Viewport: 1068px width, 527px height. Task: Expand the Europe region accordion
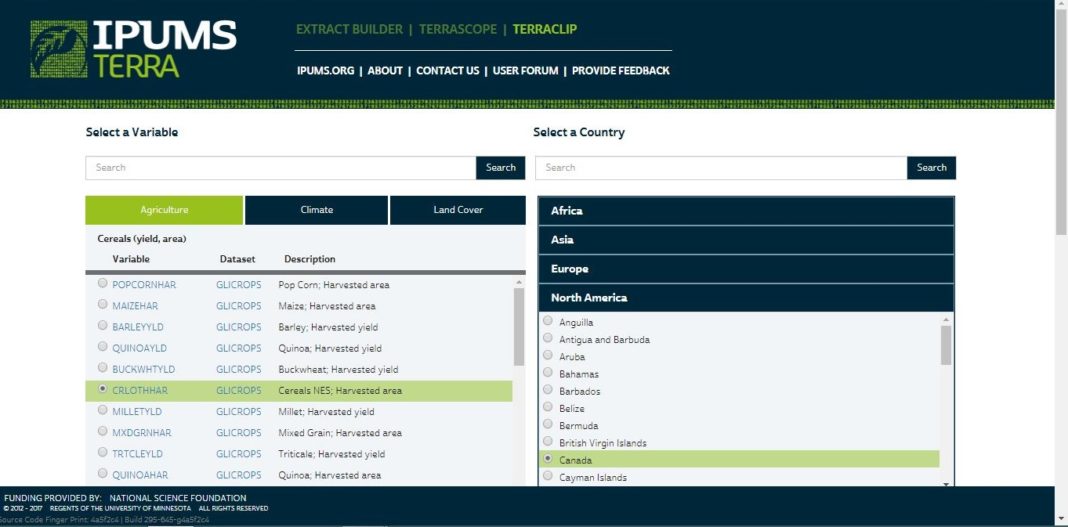tap(745, 269)
